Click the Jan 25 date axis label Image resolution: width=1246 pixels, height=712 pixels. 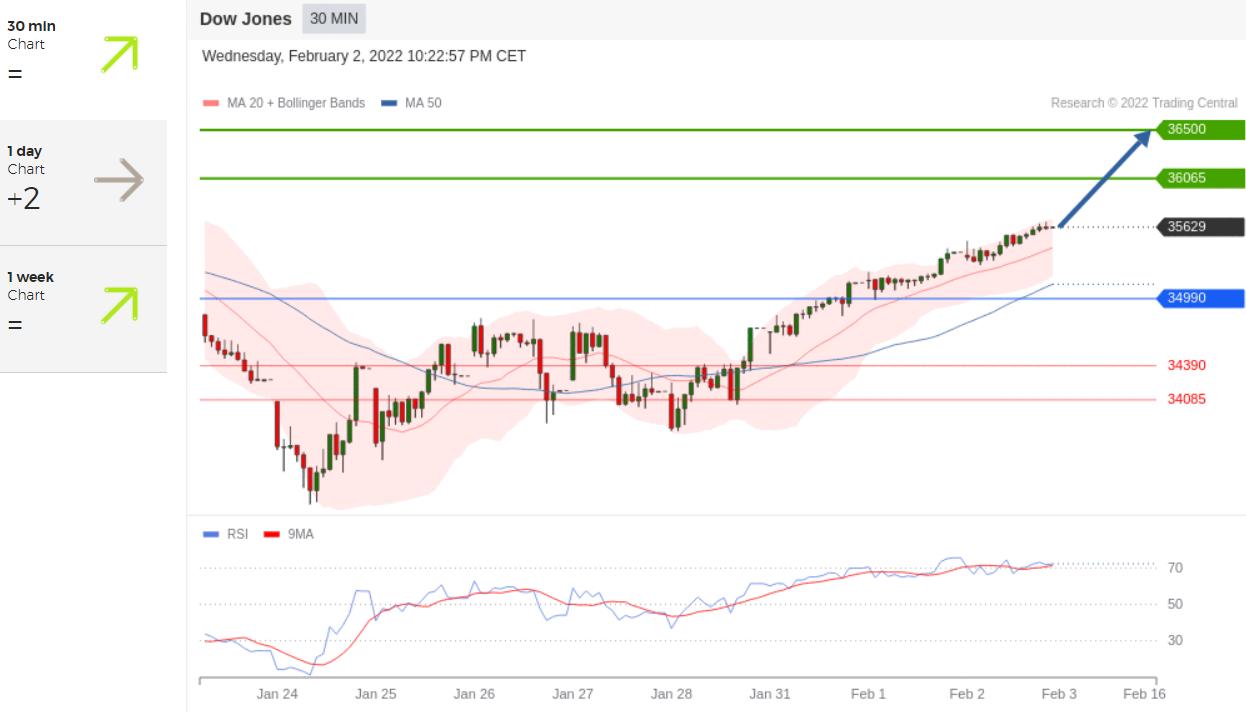(x=376, y=694)
